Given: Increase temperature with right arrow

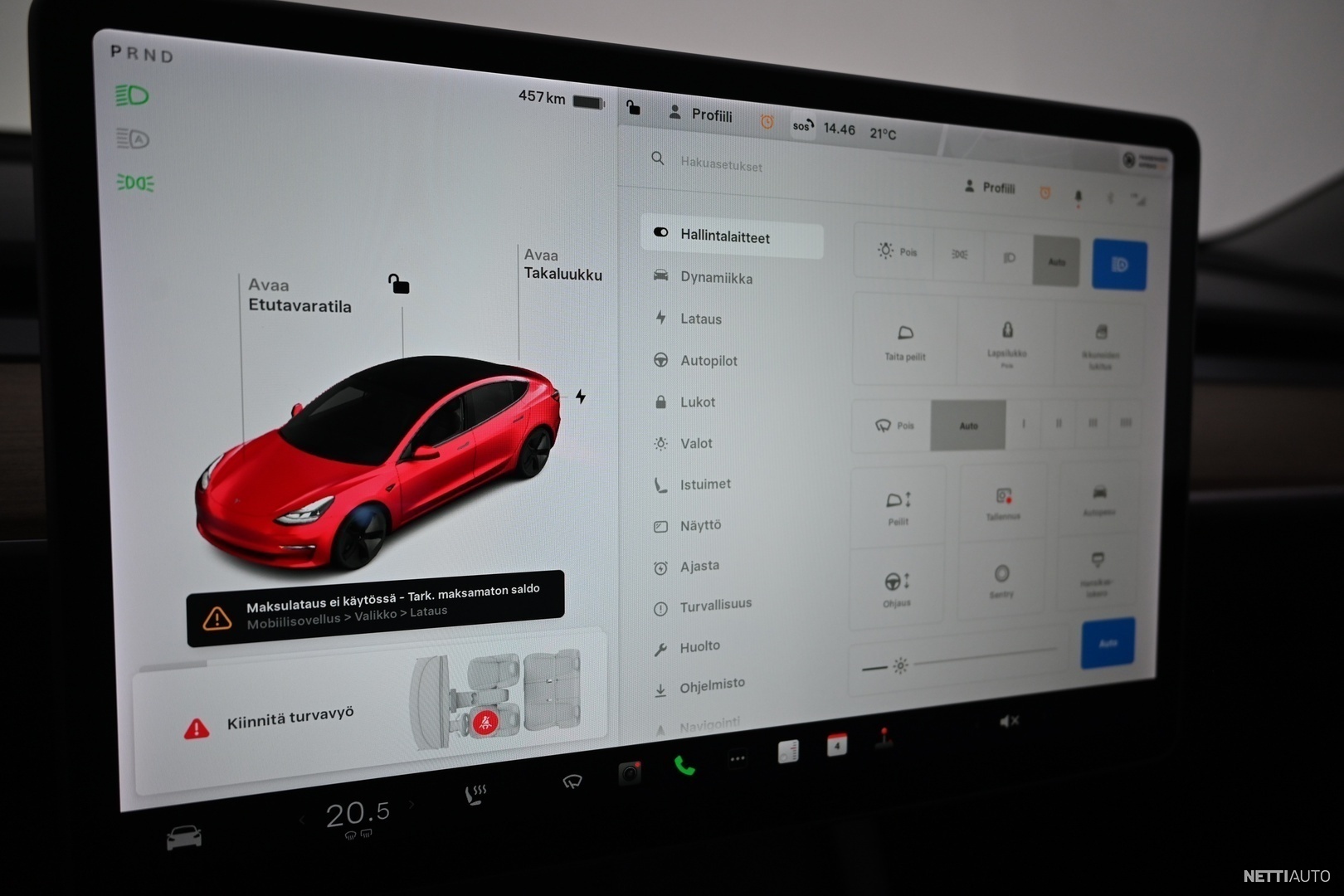Looking at the screenshot, I should click(411, 803).
